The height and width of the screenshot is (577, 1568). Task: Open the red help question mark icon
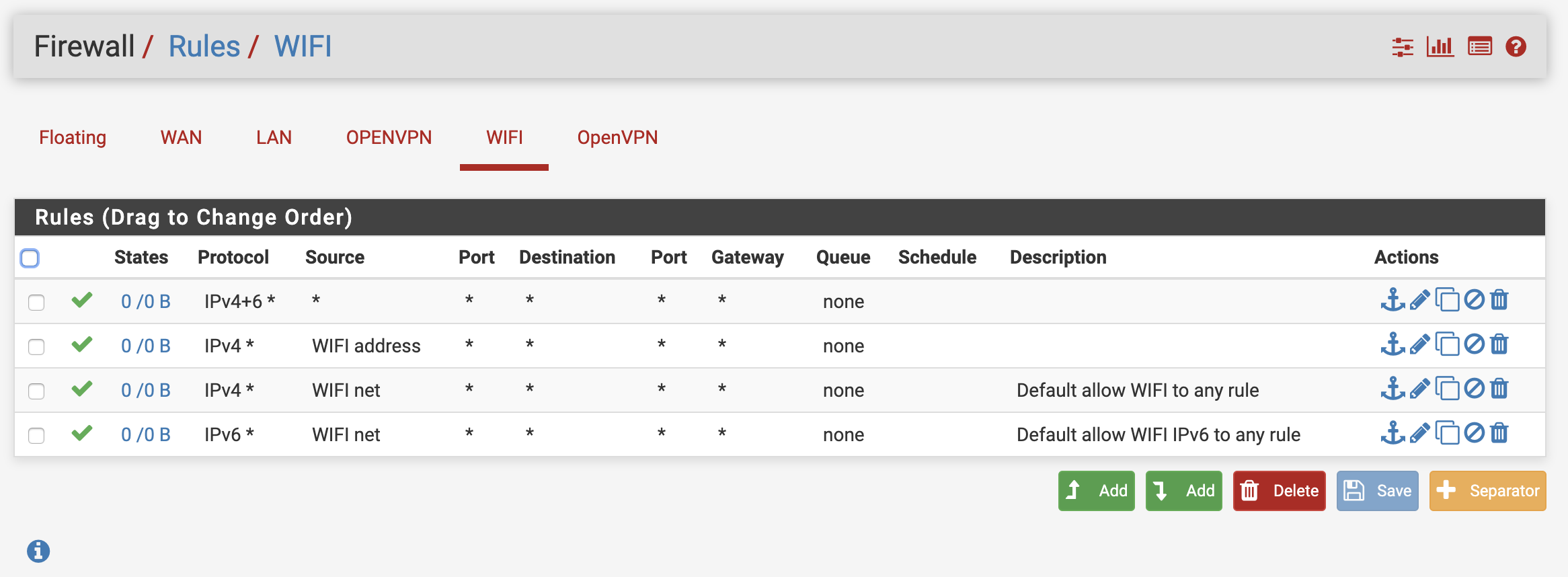pyautogui.click(x=1516, y=47)
